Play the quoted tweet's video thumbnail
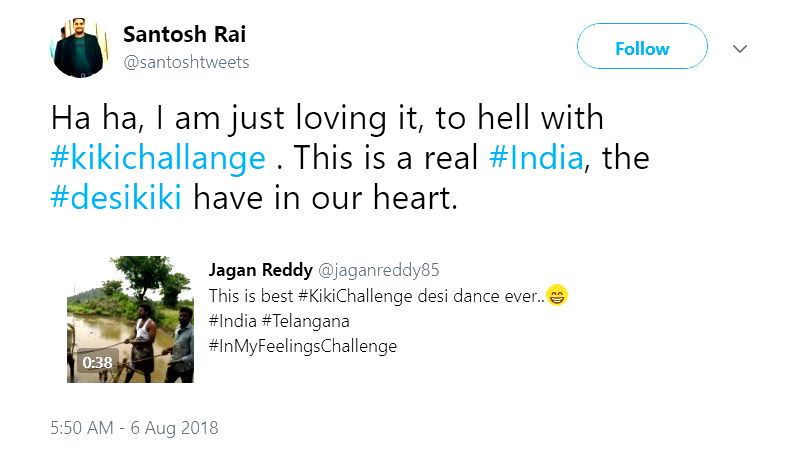This screenshot has height=453, width=800. (x=130, y=320)
